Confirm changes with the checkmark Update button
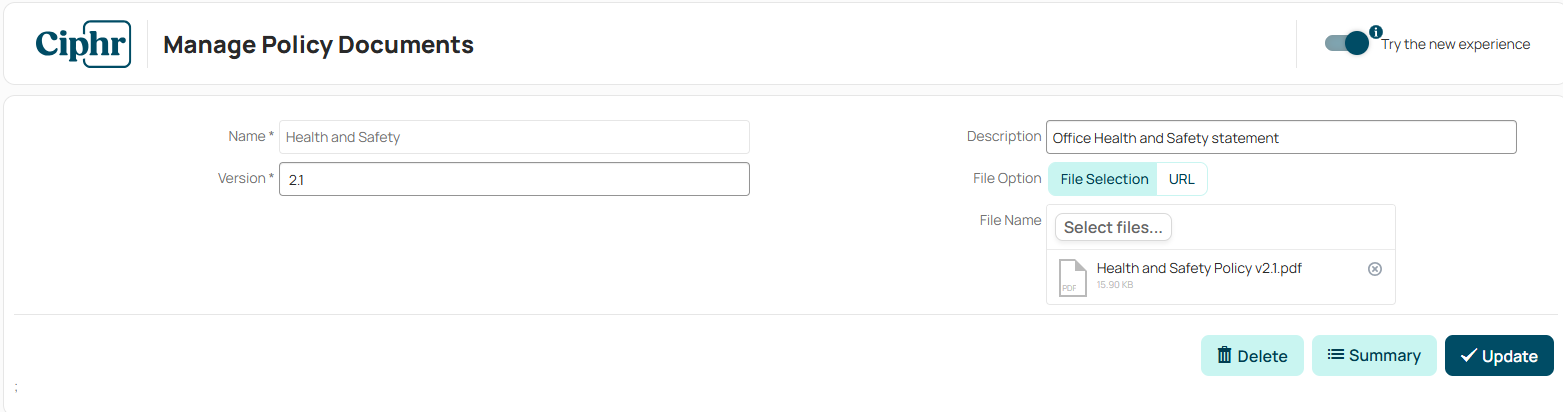Screen dimensions: 1563x412 click(x=1499, y=355)
